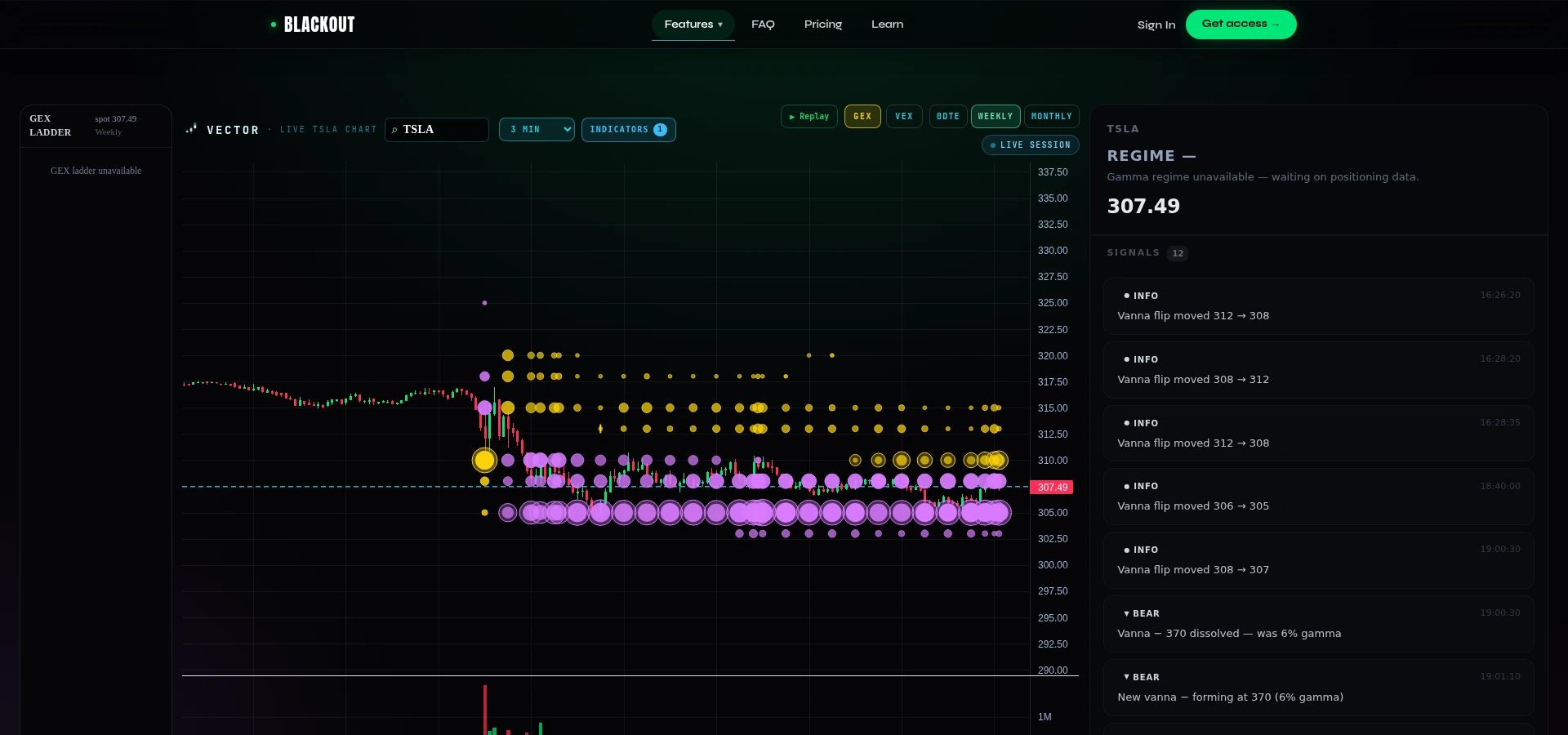Enable the 0DTE expiry filter
1568x735 pixels.
948,117
